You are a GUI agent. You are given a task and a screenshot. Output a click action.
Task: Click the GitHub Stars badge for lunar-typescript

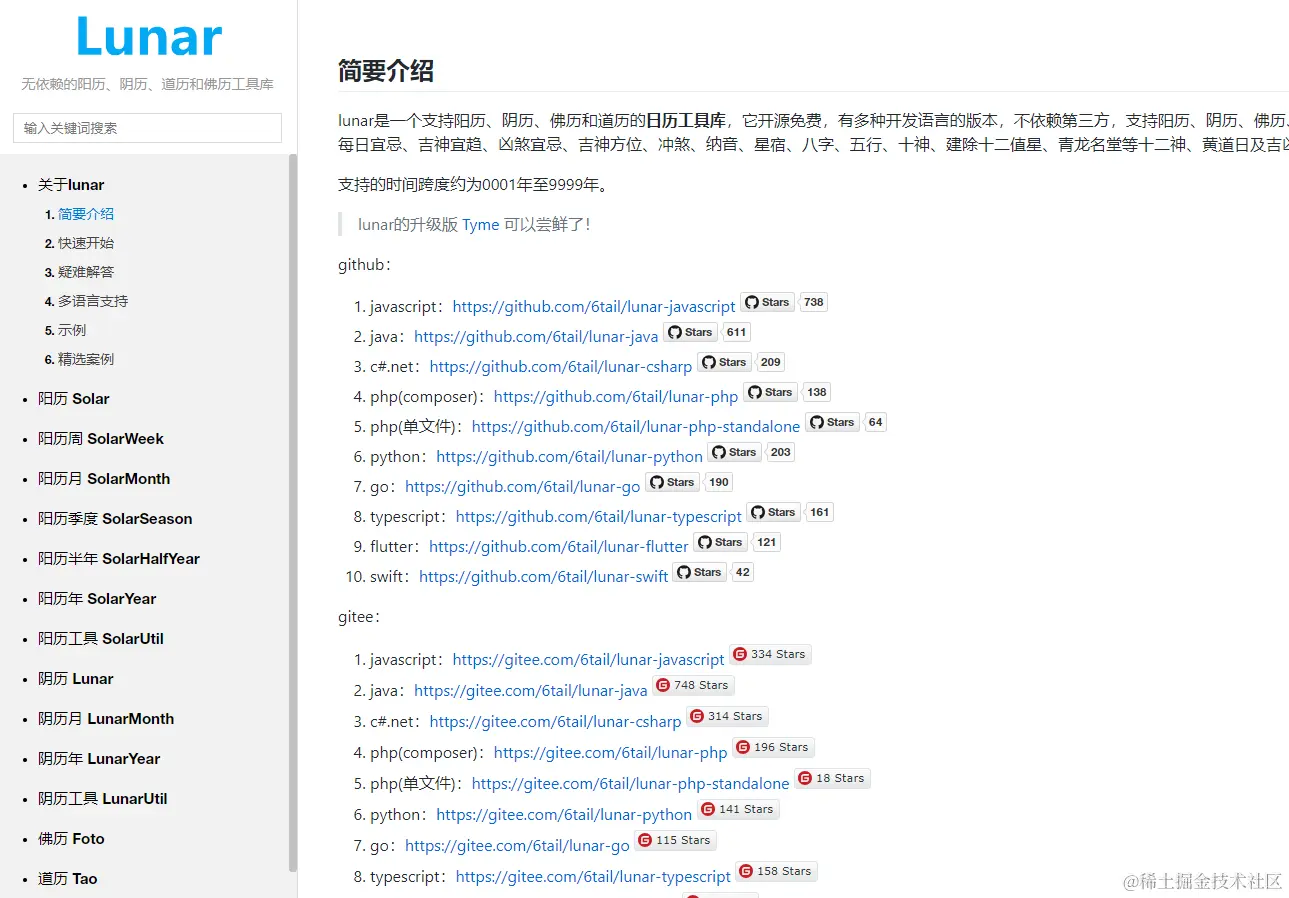(774, 512)
